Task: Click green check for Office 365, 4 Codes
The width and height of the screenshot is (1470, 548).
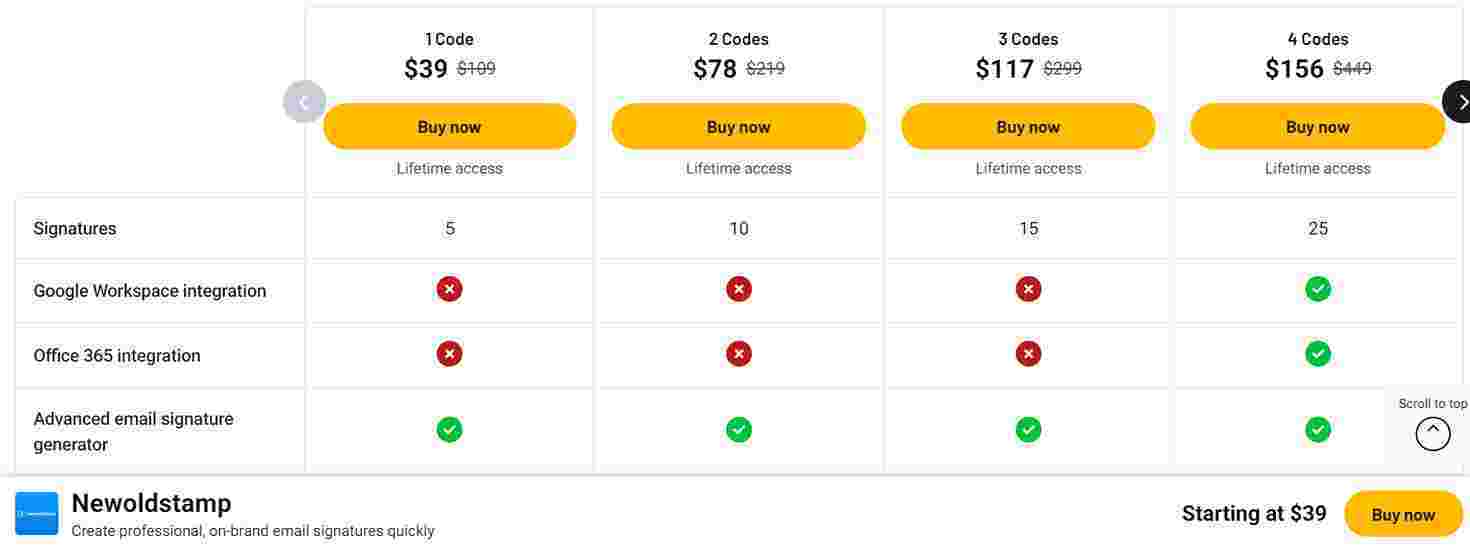Action: (1317, 354)
